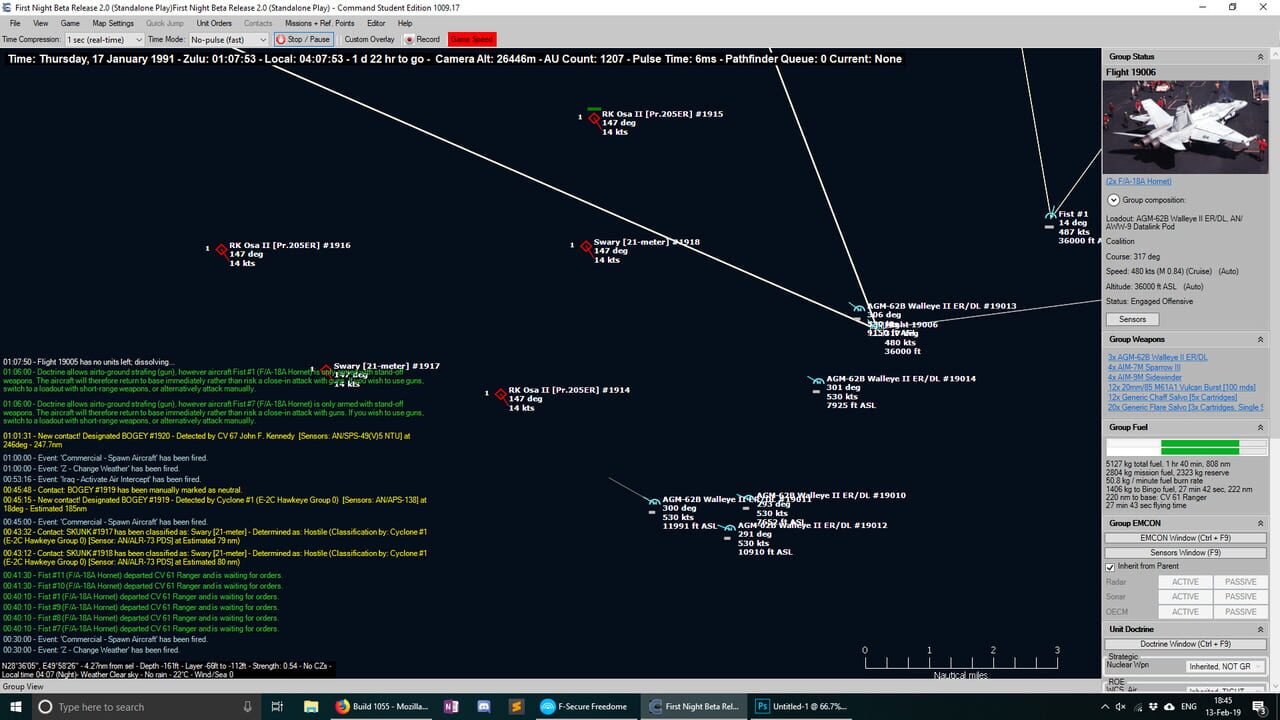Collapse the Group composition disclosure
Viewport: 1280px width, 720px height.
point(1113,199)
